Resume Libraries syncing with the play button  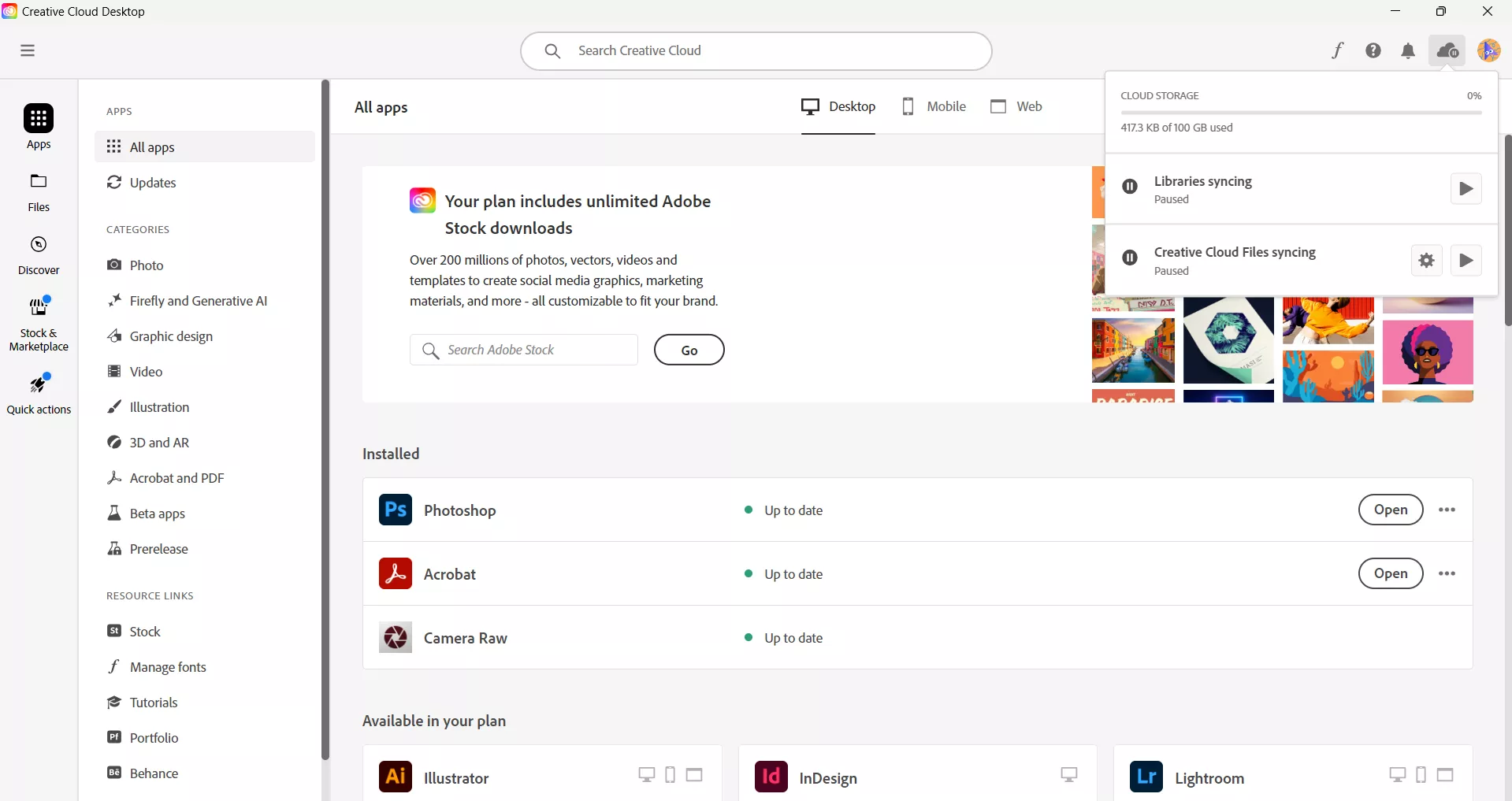click(1466, 189)
